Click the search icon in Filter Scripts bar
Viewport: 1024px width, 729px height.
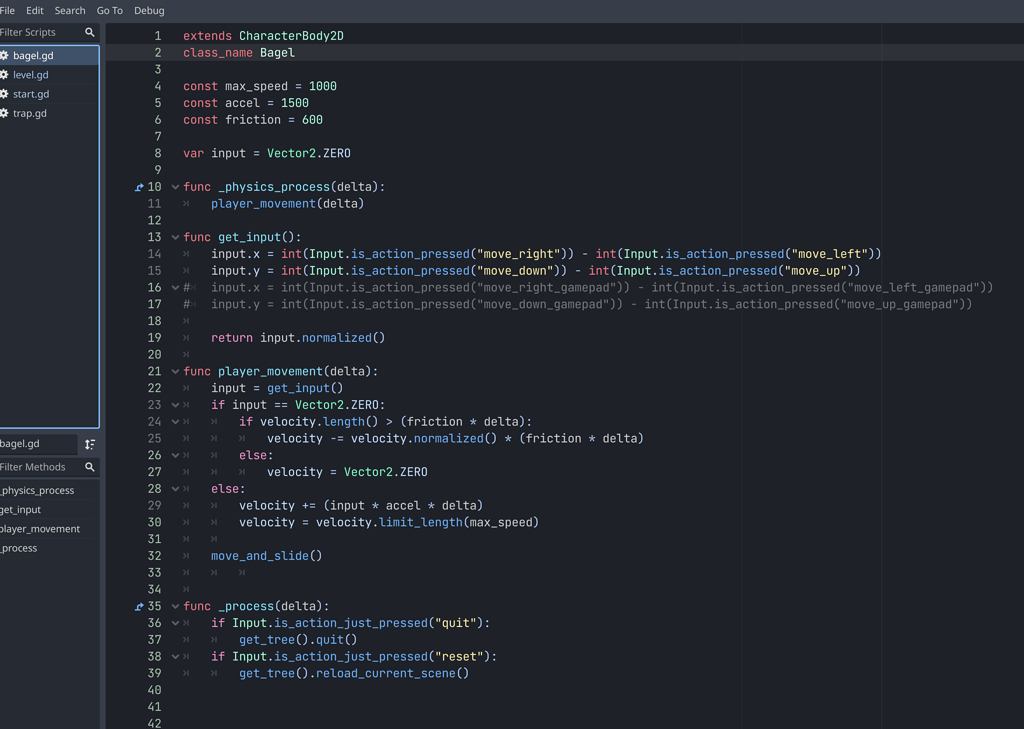click(89, 32)
